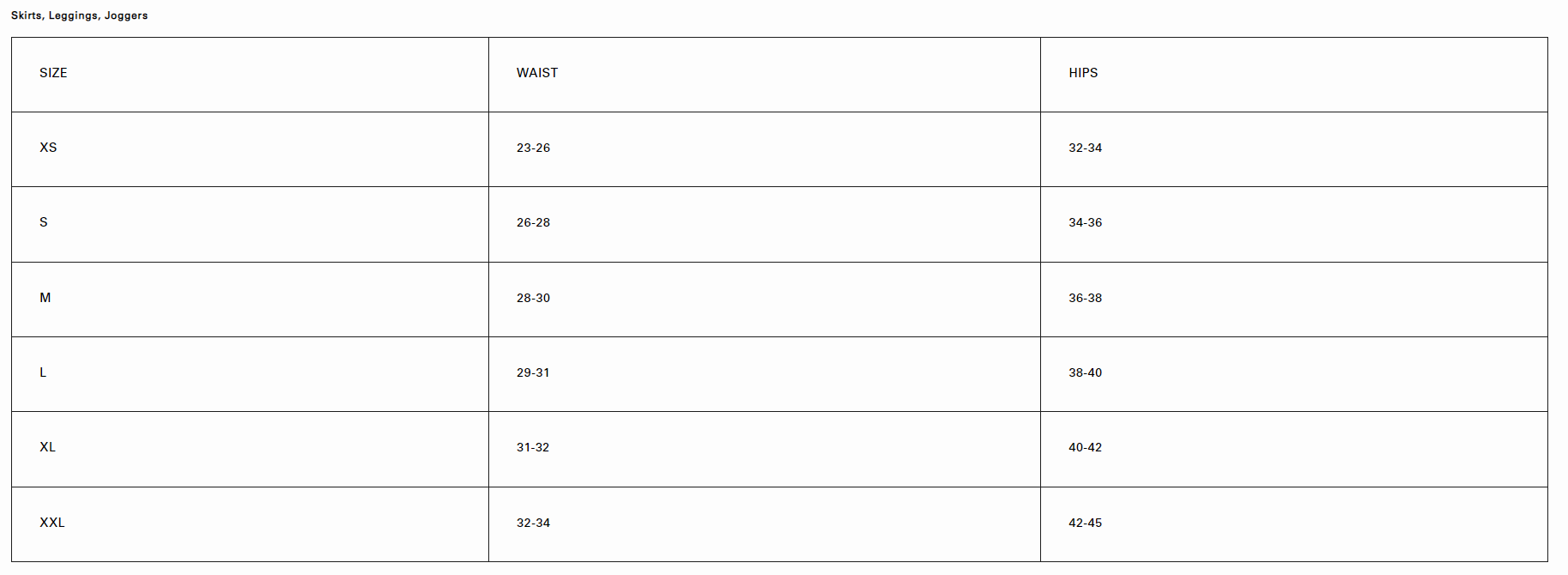Viewport: 1568px width, 575px height.
Task: Click the 29-31 waist value
Action: [x=533, y=372]
